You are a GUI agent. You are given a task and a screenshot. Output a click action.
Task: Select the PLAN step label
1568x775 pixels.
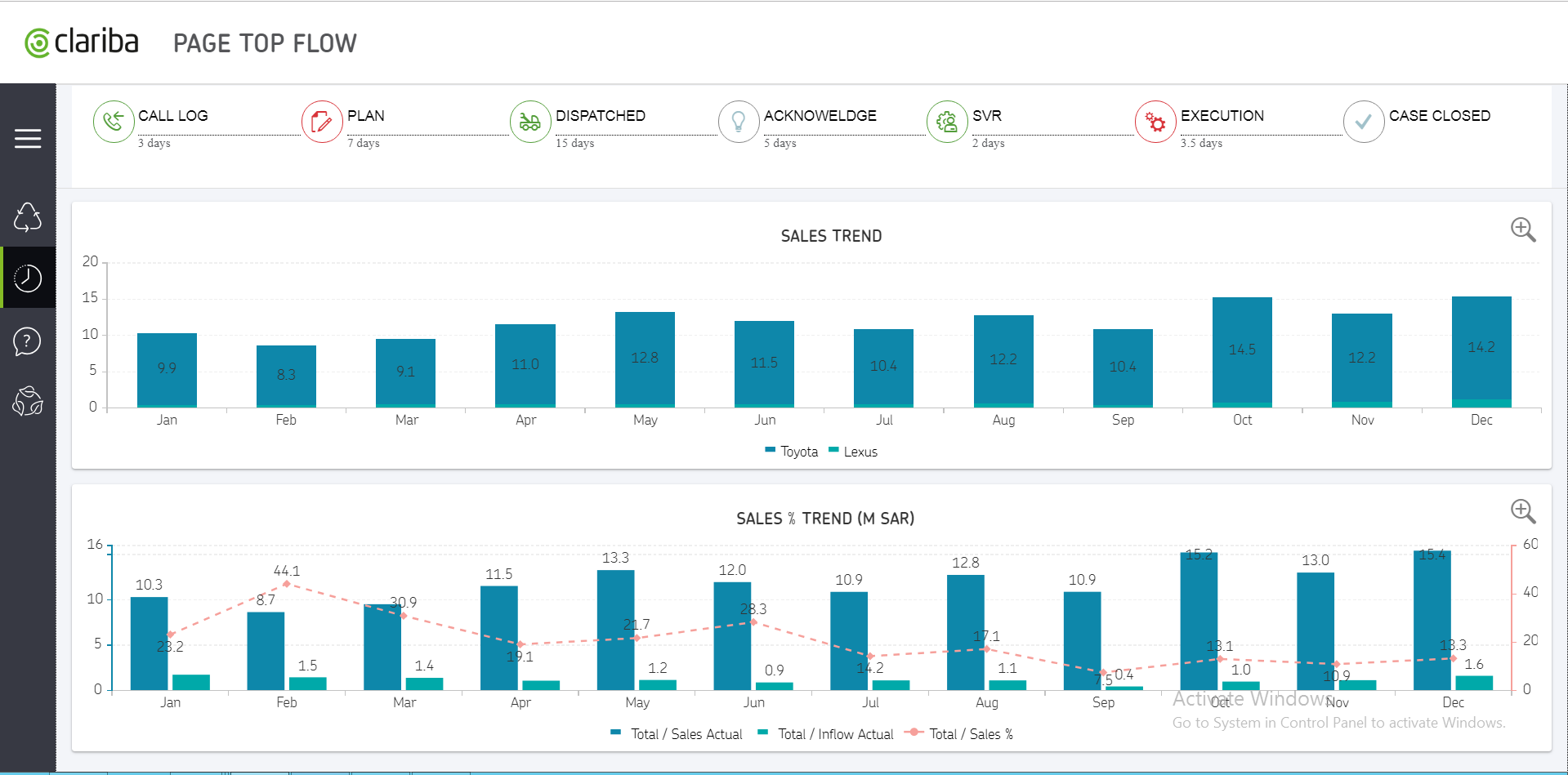click(x=366, y=116)
